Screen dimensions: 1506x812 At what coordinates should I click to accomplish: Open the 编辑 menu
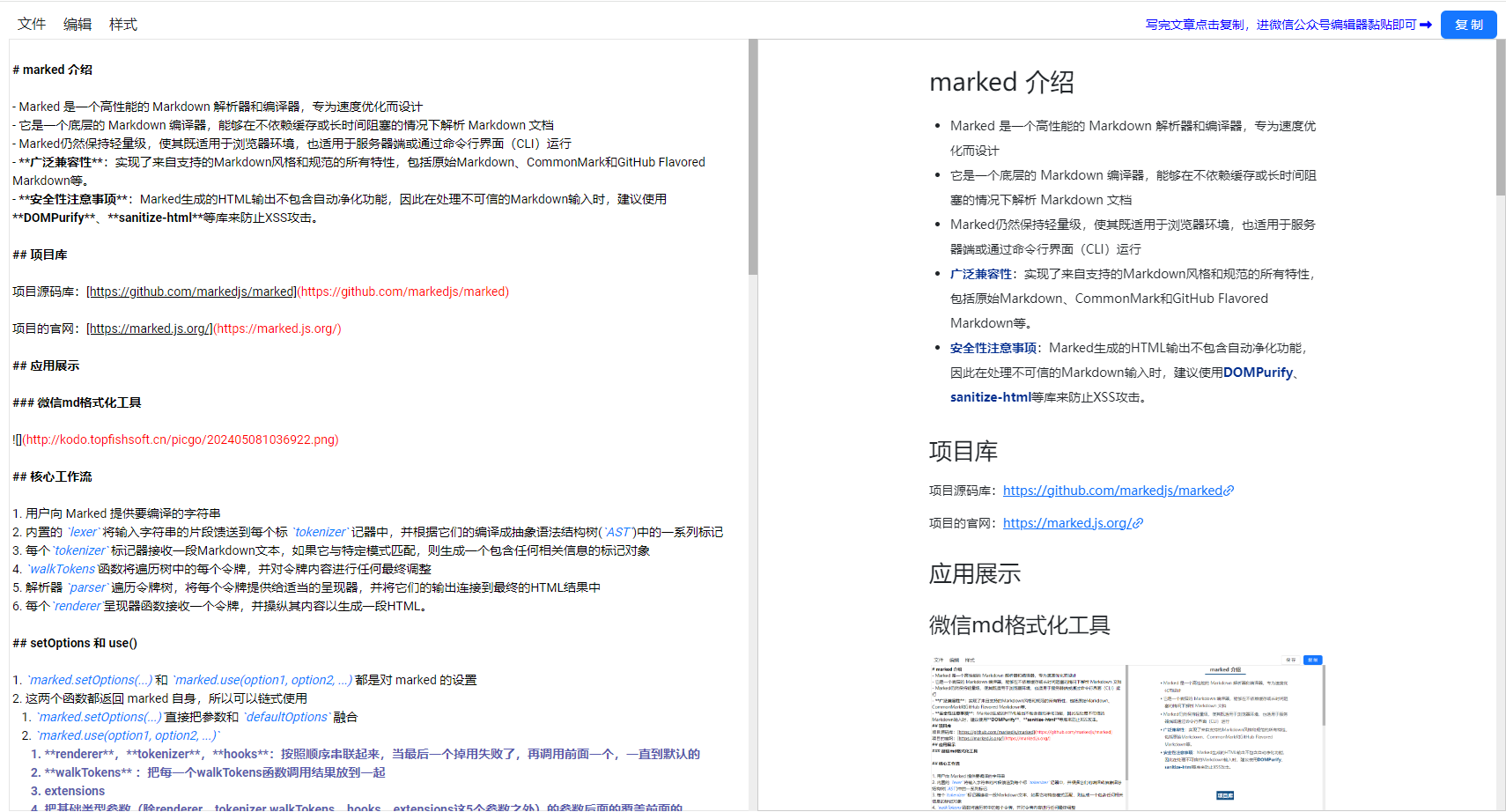78,24
